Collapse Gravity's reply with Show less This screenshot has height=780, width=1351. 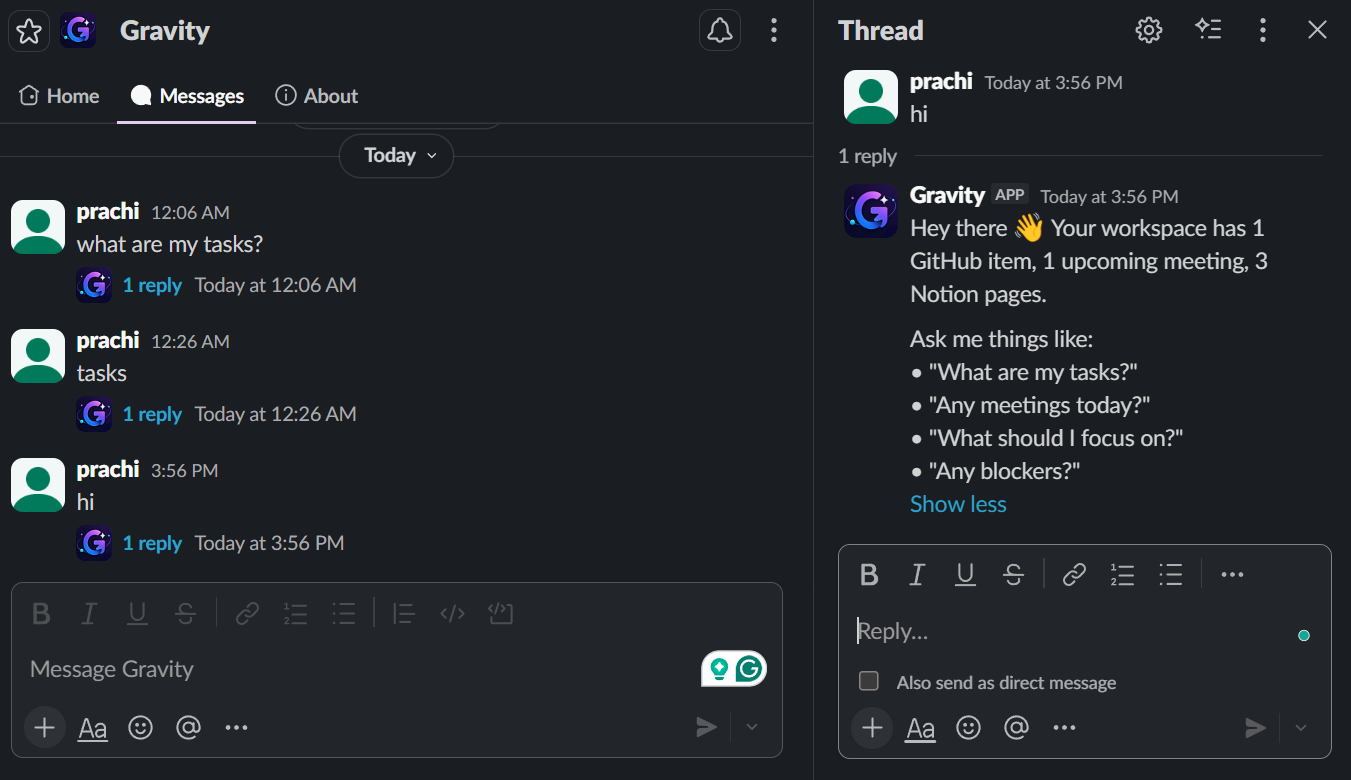(x=958, y=504)
